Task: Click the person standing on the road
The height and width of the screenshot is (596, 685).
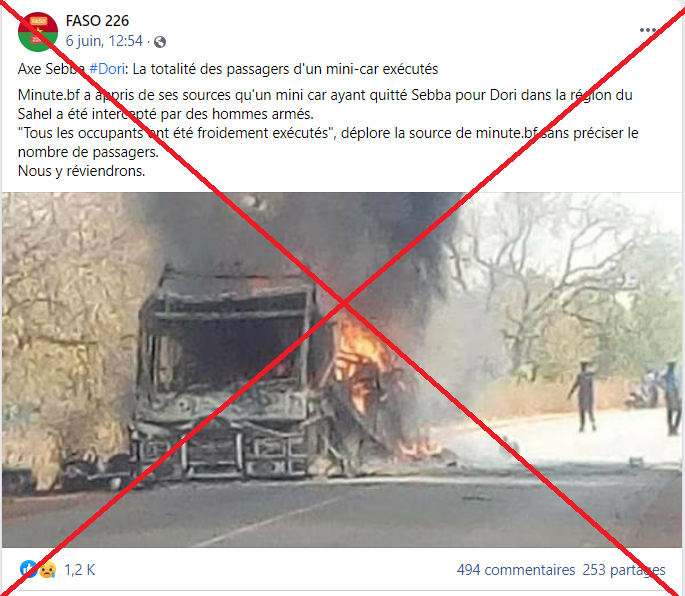Action: point(584,397)
